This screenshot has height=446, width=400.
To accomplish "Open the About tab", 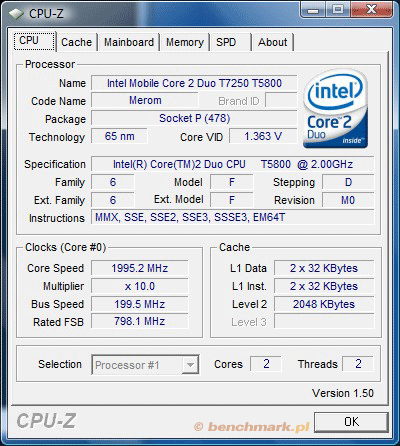I will tap(273, 42).
